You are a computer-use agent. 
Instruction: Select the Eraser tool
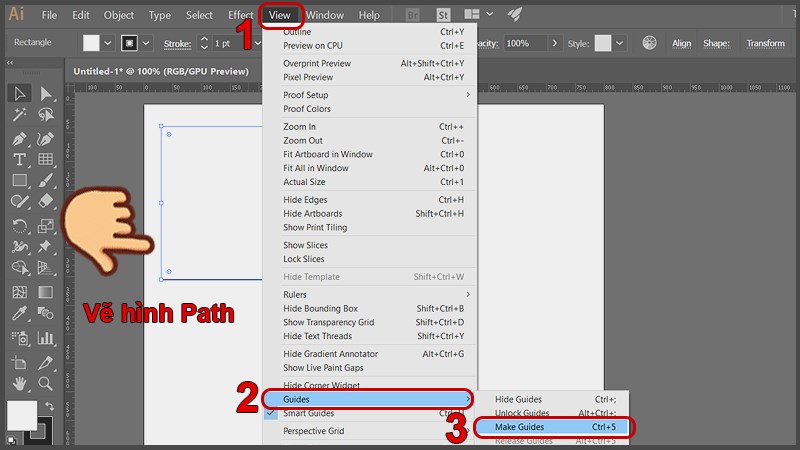tap(45, 201)
